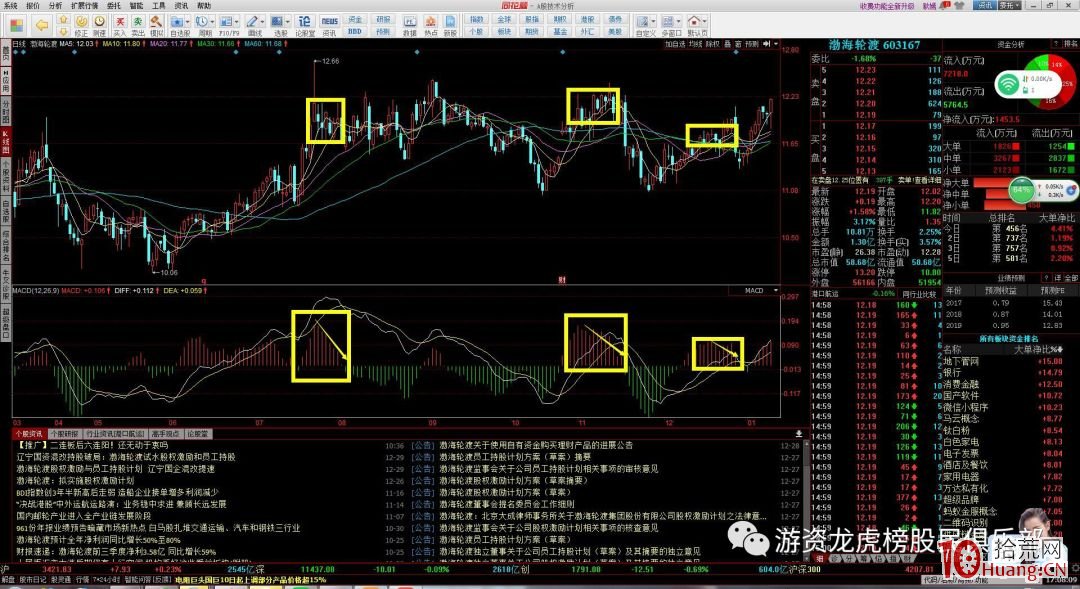Screen dimensions: 1080x589
Task: Click the shirt skin icon in title bar
Action: pyautogui.click(x=959, y=6)
